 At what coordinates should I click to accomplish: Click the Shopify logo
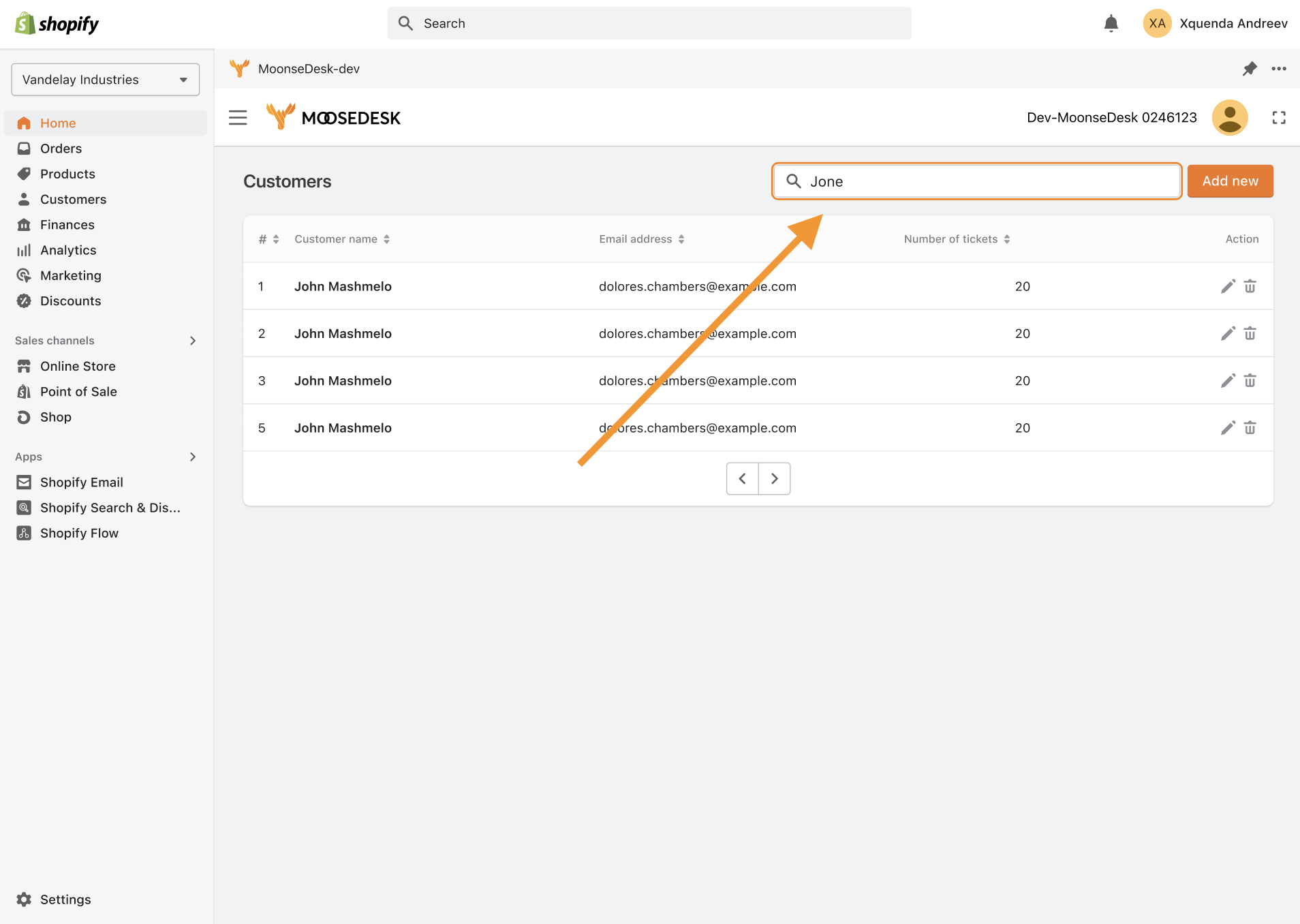point(57,24)
